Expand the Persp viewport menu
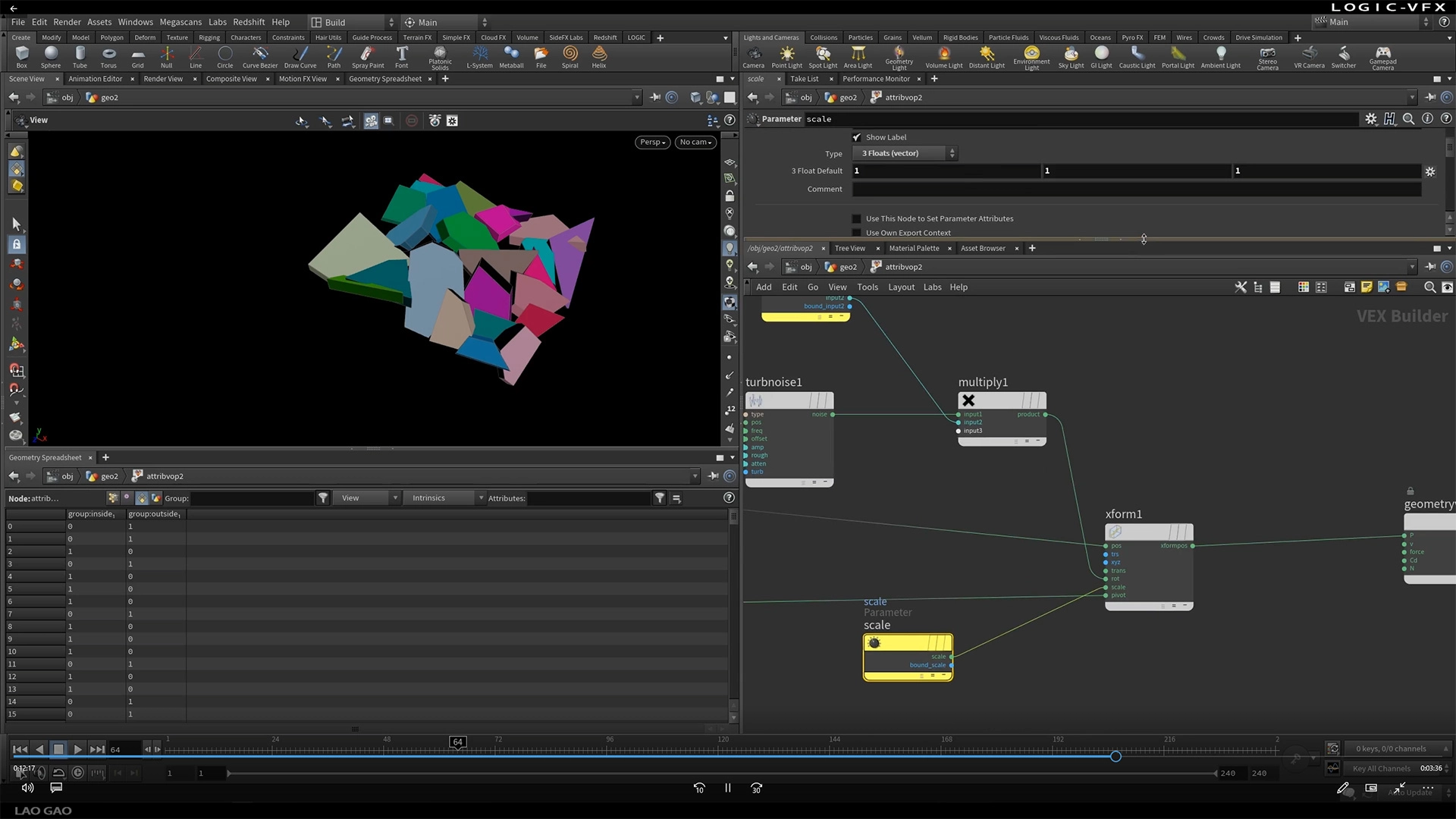The height and width of the screenshot is (819, 1456). (652, 142)
